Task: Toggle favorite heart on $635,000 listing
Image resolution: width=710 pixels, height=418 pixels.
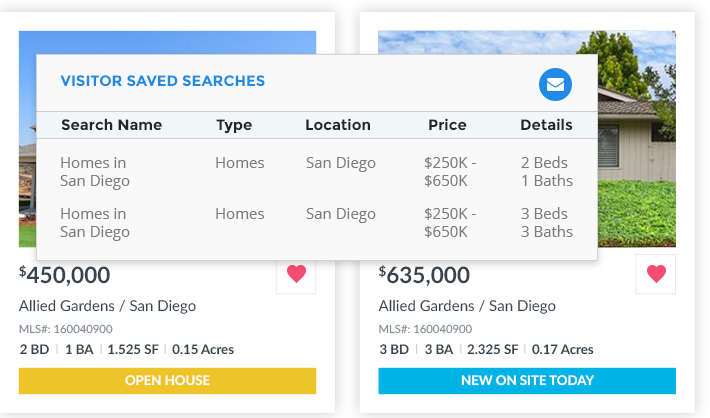Action: pos(656,274)
